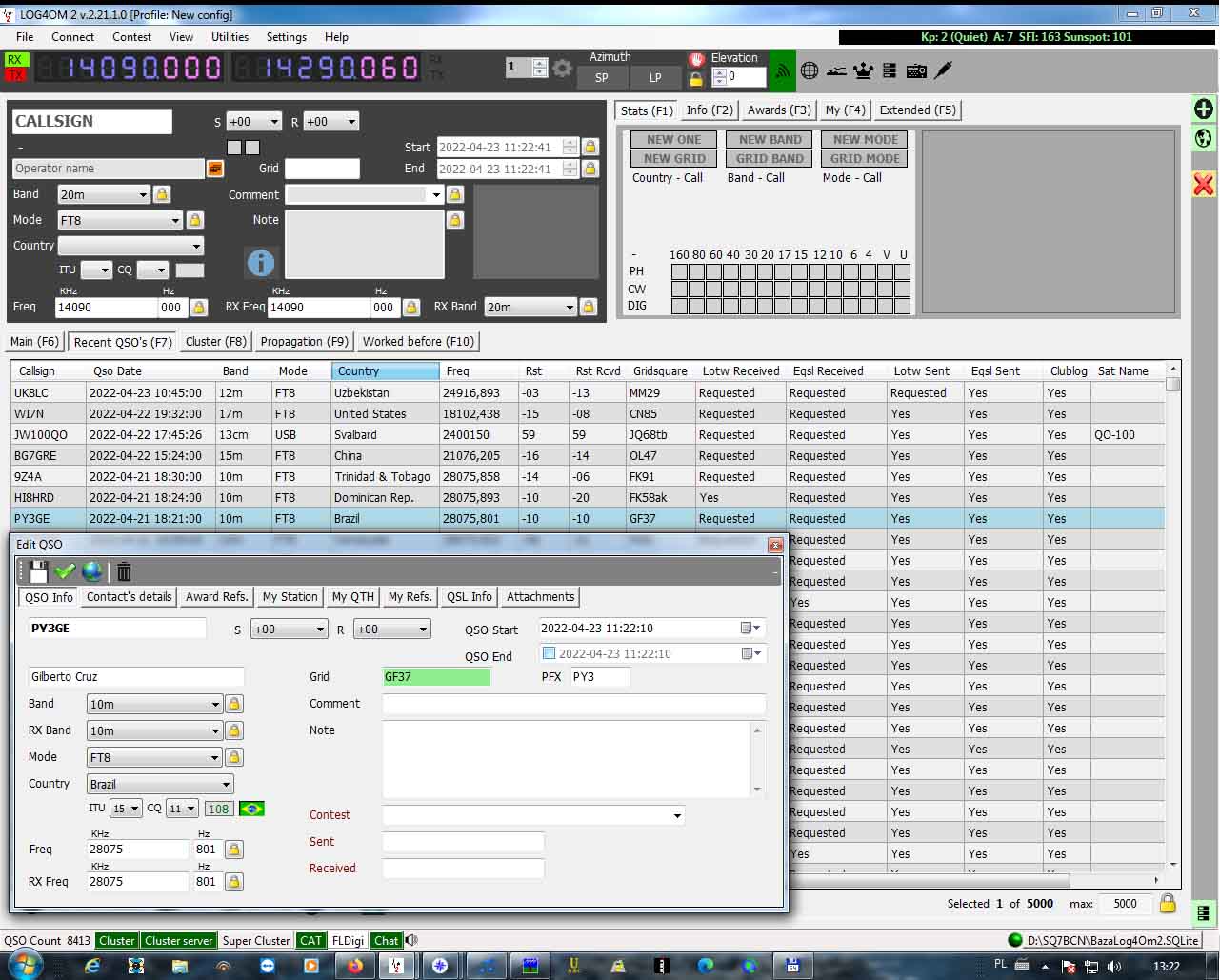Open the QSO Start date picker dropdown
This screenshot has height=980, width=1220.
751,628
